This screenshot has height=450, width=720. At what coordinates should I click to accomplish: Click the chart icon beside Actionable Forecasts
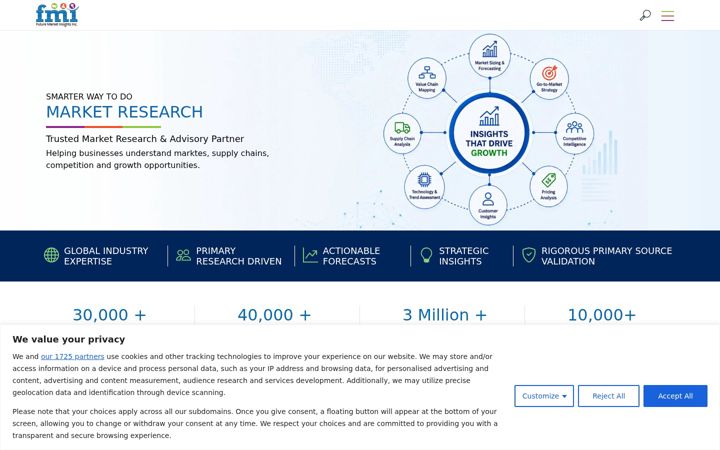click(x=310, y=255)
